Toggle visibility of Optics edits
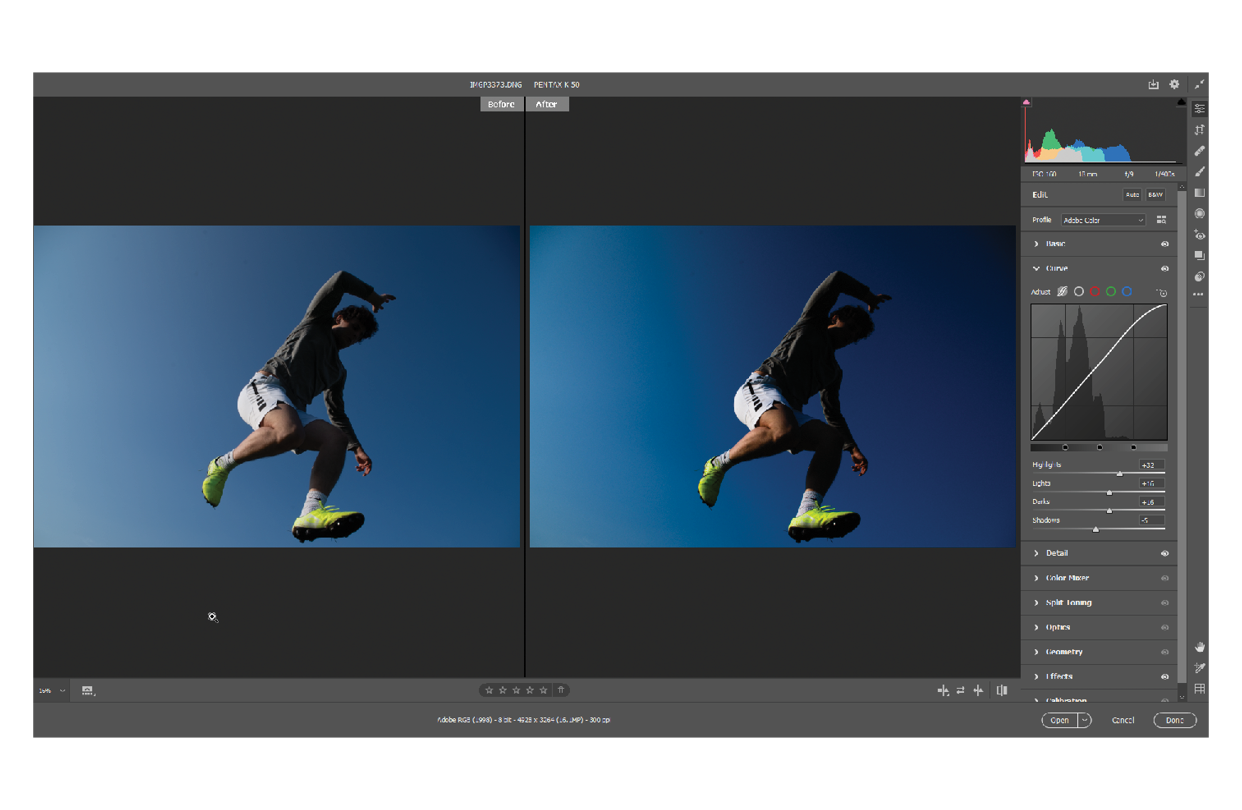 click(1165, 627)
